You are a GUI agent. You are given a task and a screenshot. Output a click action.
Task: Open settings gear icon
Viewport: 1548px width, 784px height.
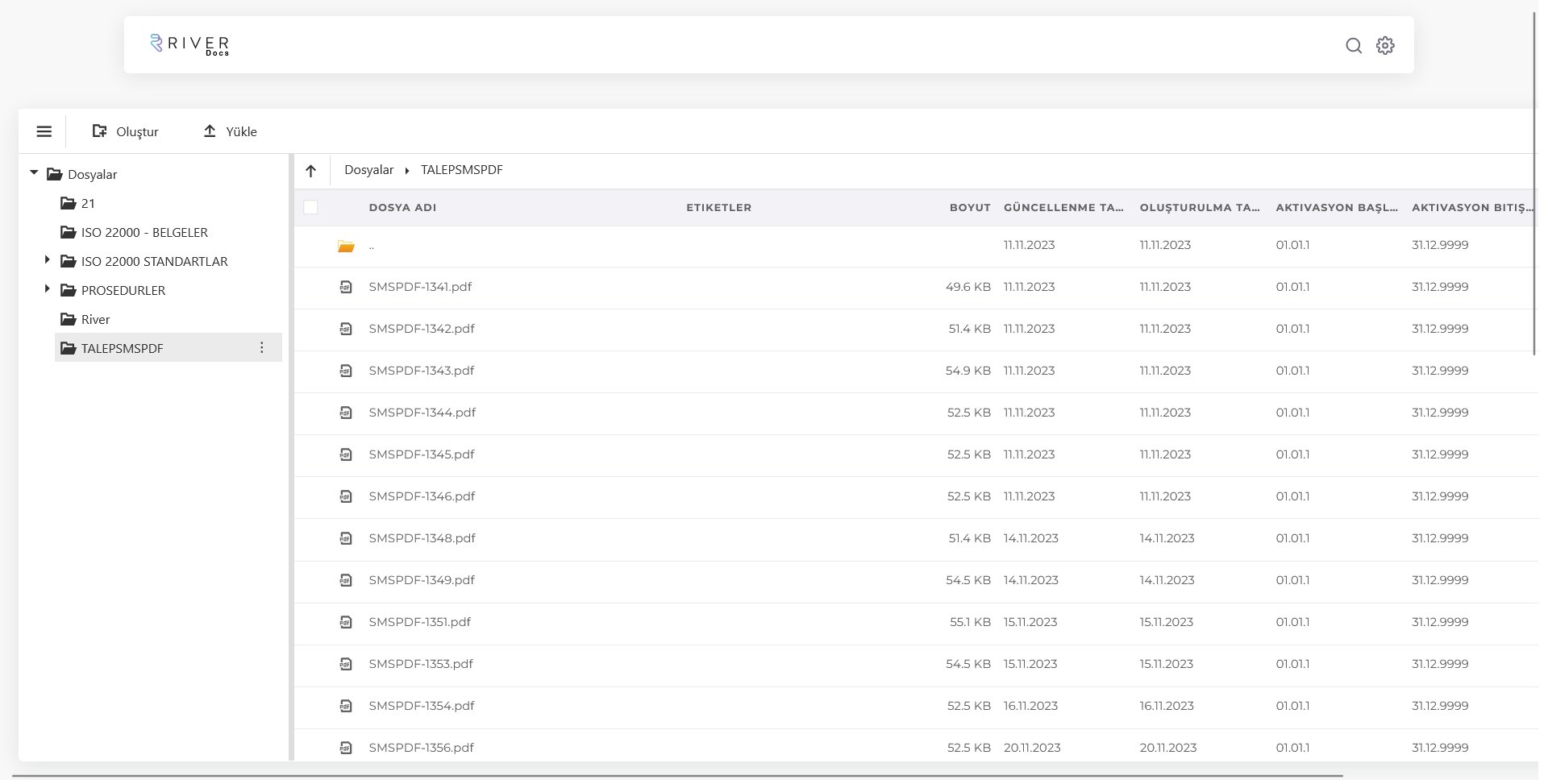click(1385, 46)
